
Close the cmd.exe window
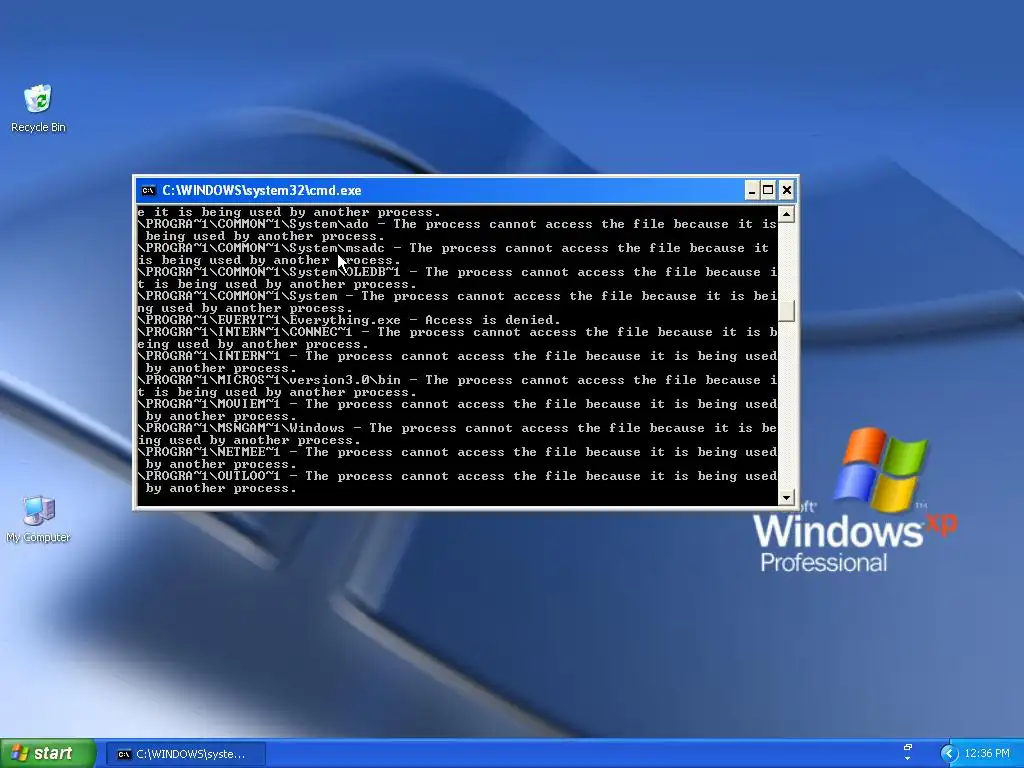click(786, 190)
